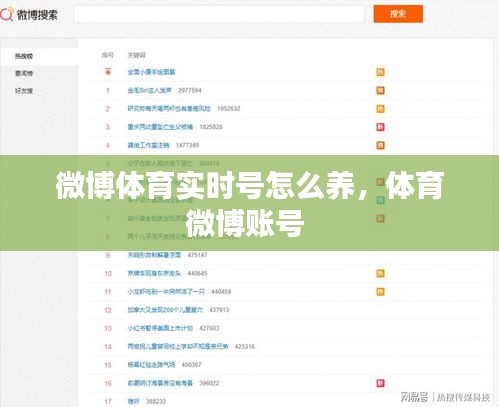Open the rank 17 topic with count 388232
The width and height of the screenshot is (499, 407).
pos(133,401)
